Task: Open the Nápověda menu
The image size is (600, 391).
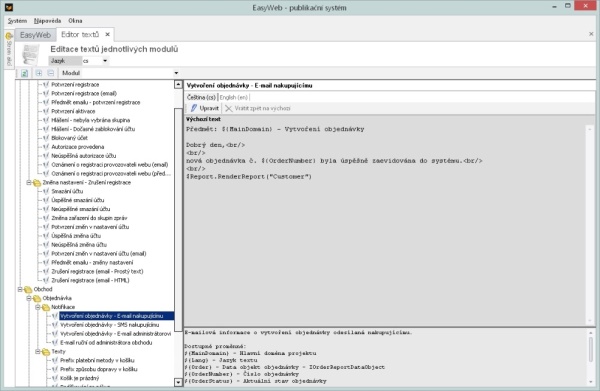Action: (47, 21)
